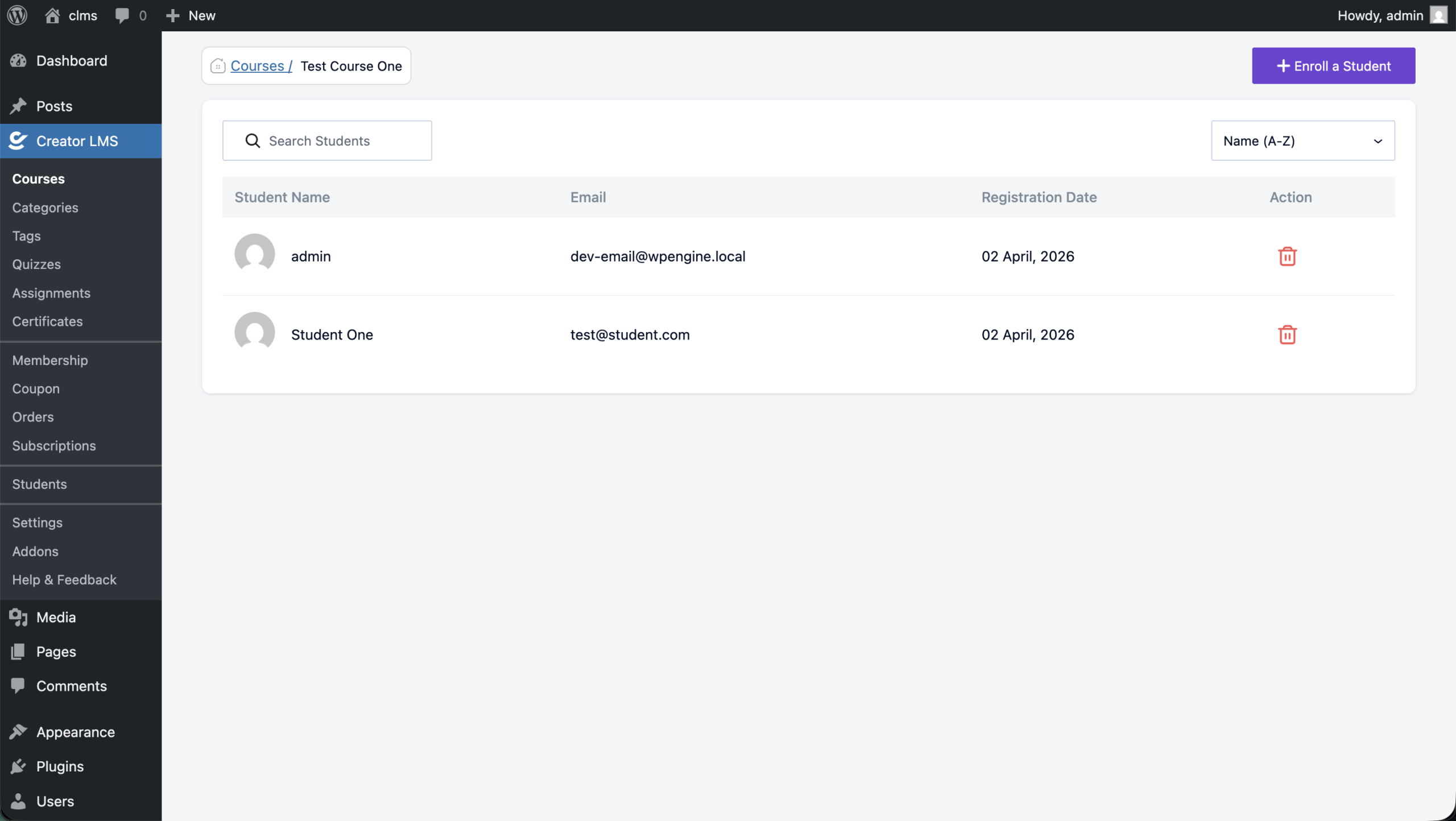Select the Media library icon
1456x821 pixels.
18,617
